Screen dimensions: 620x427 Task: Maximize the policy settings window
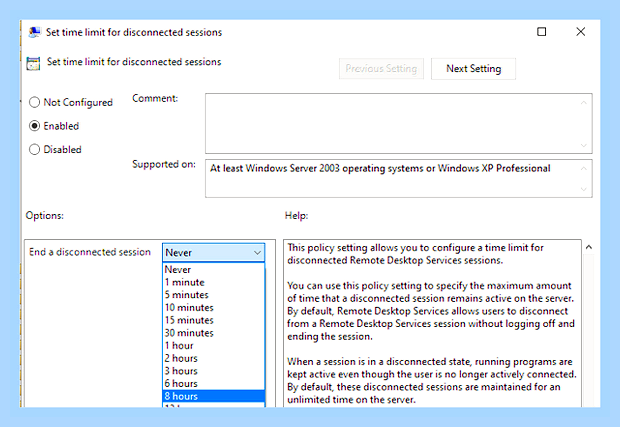pos(542,32)
